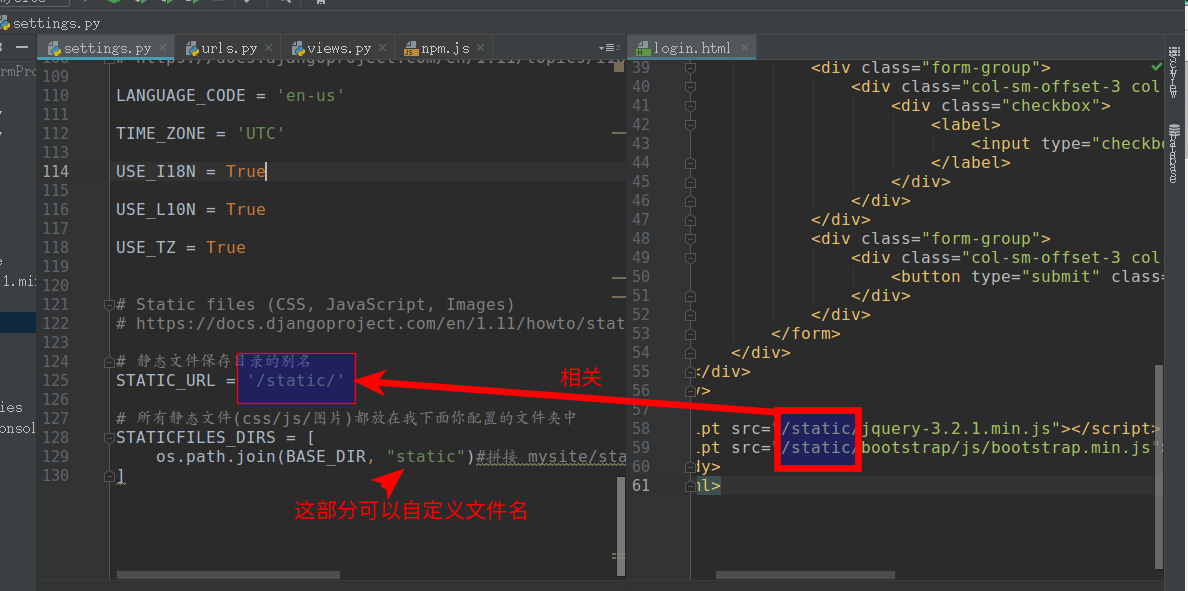Fold the label element at line 42

coord(690,124)
